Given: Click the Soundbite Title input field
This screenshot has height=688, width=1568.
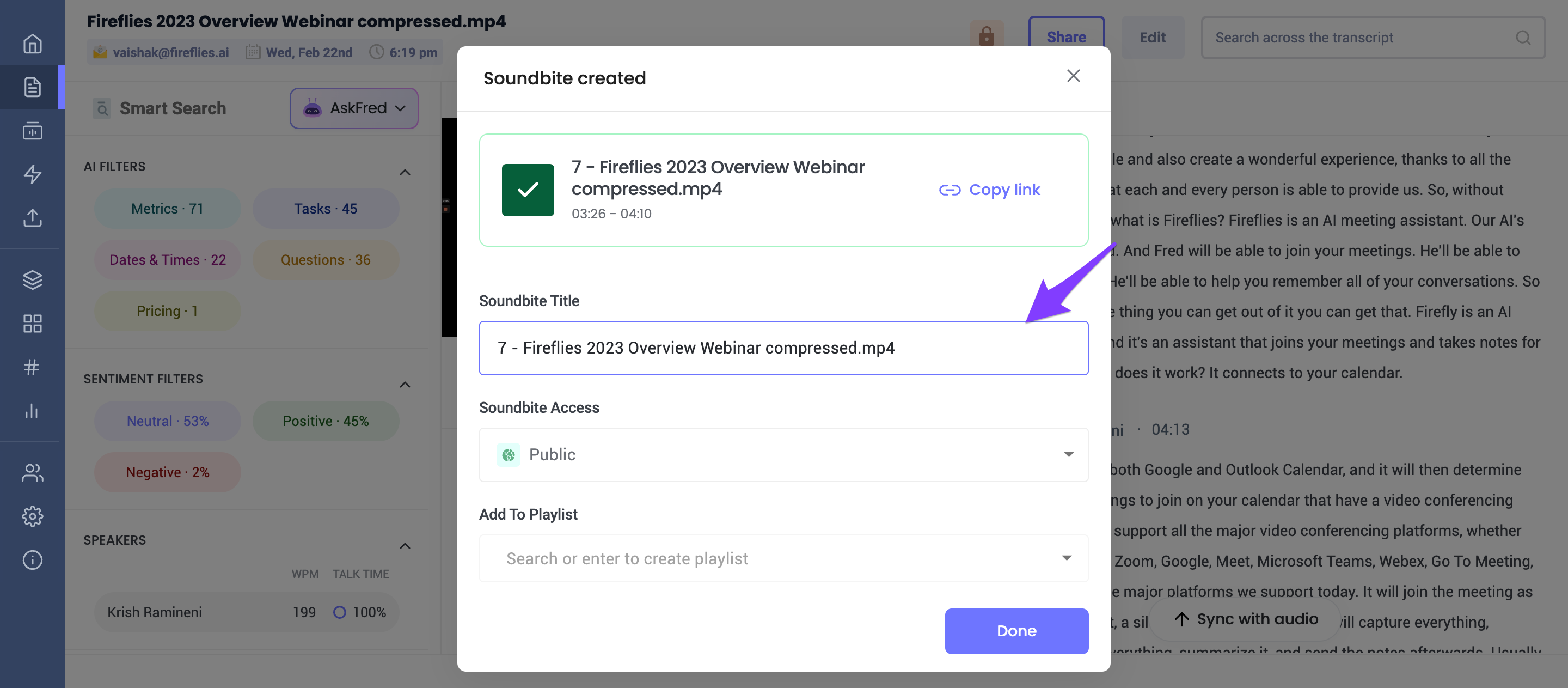Looking at the screenshot, I should click(783, 348).
